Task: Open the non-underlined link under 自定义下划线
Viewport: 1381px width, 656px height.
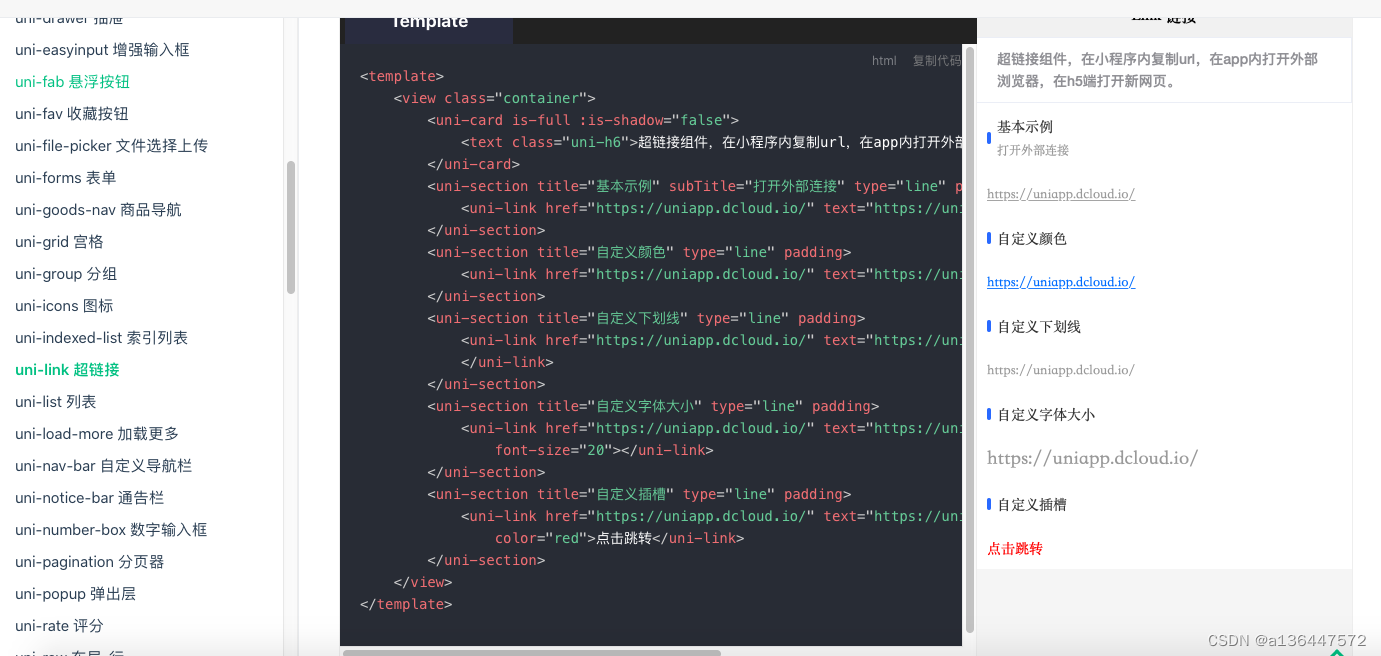Action: (x=1061, y=370)
